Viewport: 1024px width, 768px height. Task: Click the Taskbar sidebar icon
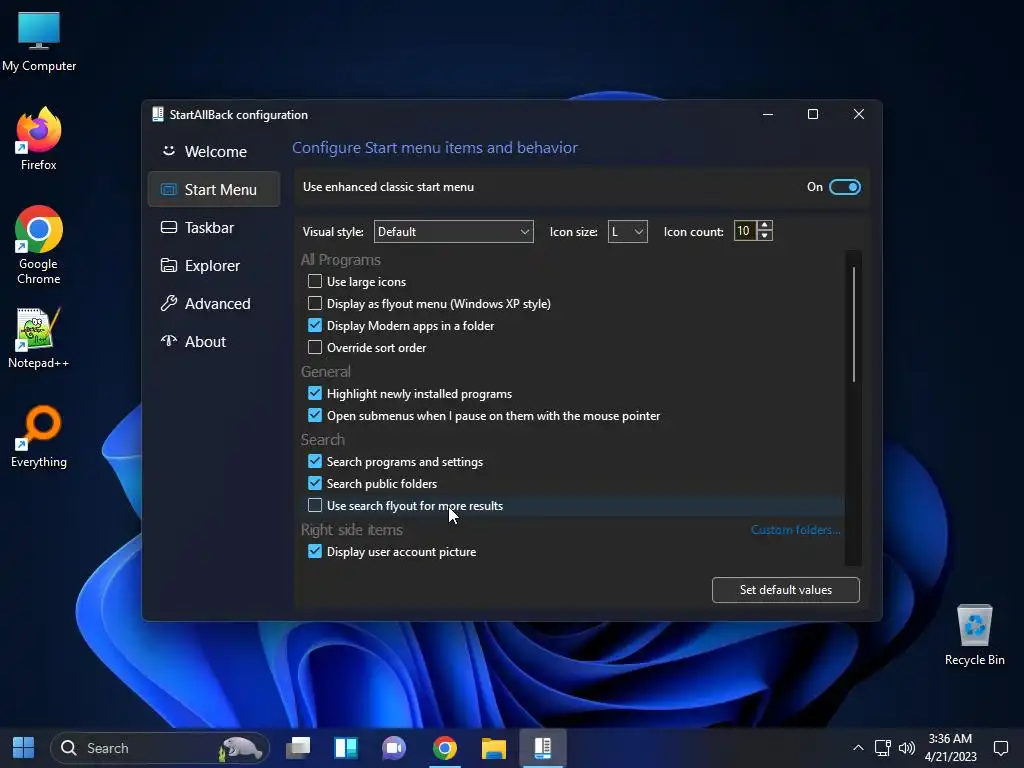[x=168, y=227]
